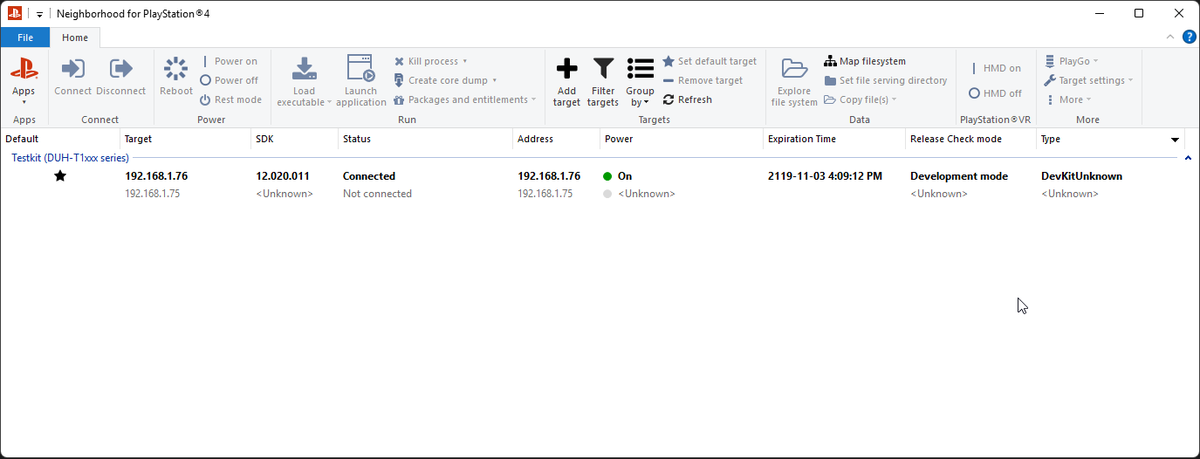The width and height of the screenshot is (1200, 459).
Task: Click expiration time 2119-11-03 4:09:12 PM
Action: click(x=825, y=176)
